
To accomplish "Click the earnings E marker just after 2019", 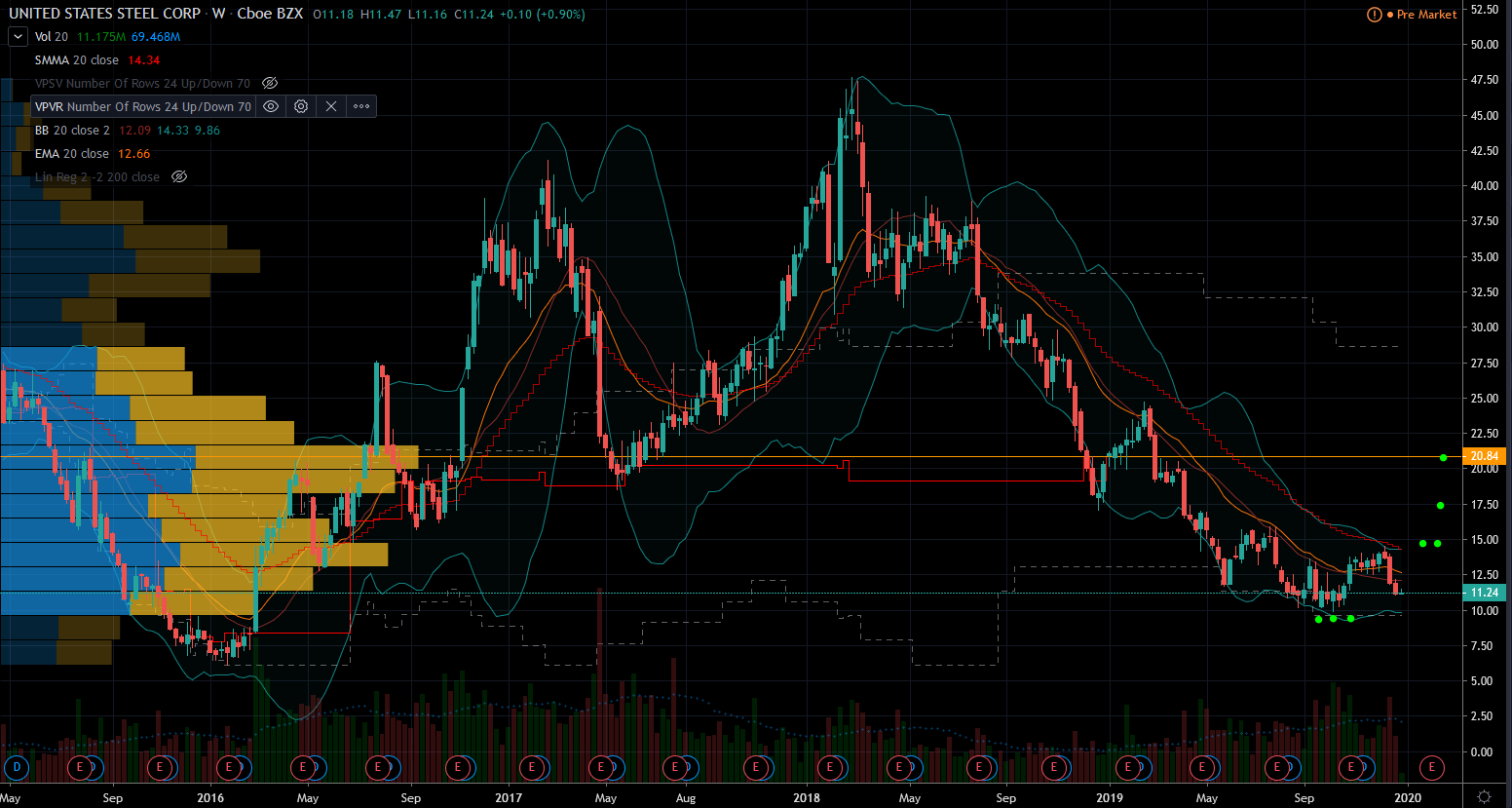I will (1128, 767).
